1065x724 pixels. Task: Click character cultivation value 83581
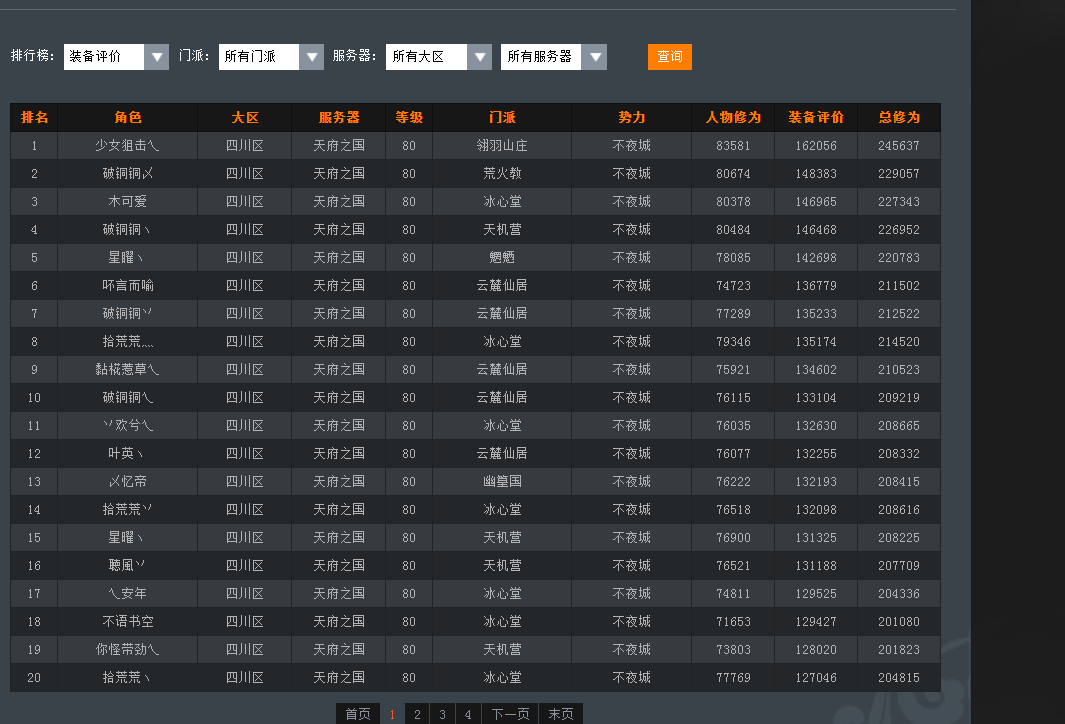click(x=733, y=145)
